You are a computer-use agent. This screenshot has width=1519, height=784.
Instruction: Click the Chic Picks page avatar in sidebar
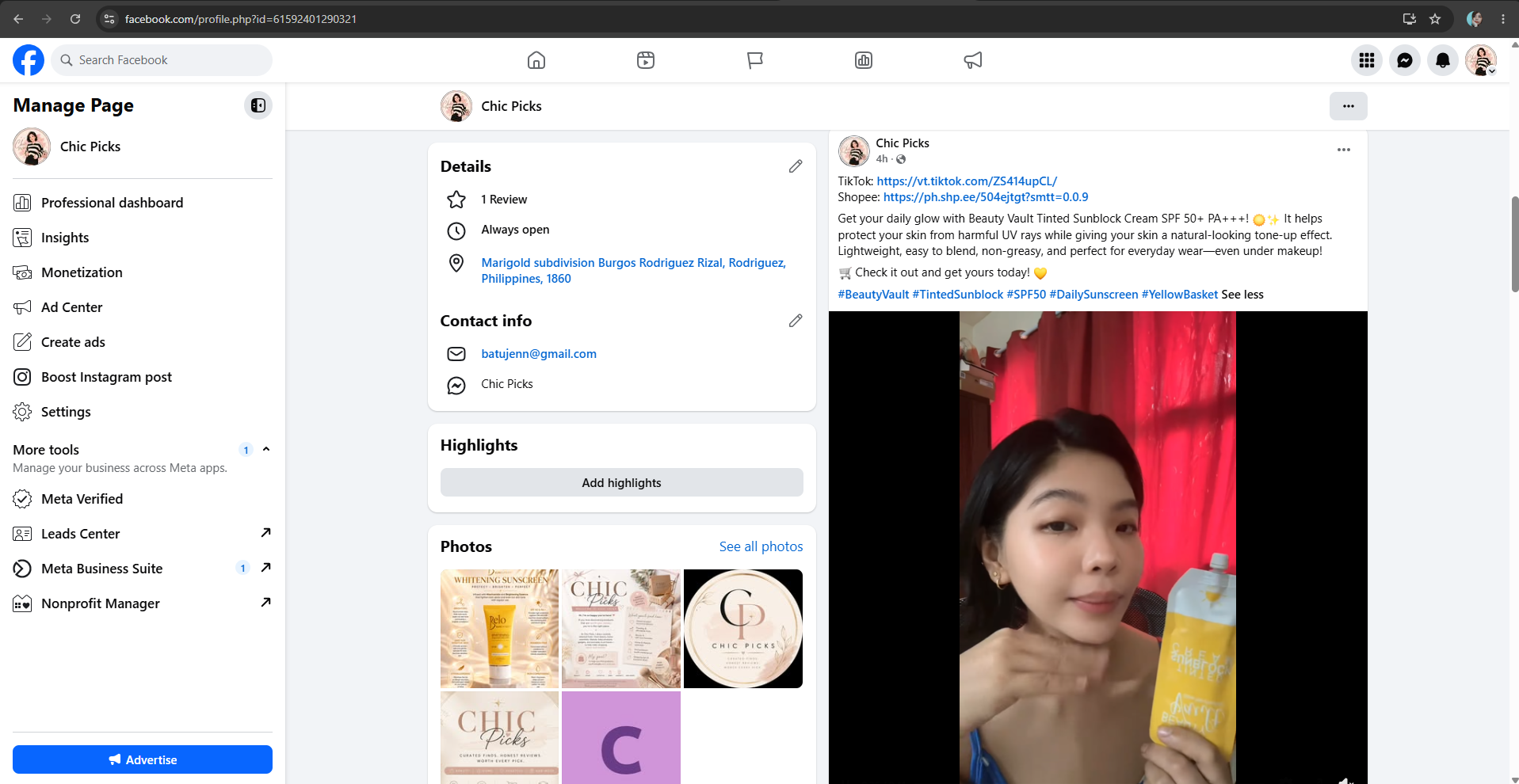pyautogui.click(x=32, y=147)
